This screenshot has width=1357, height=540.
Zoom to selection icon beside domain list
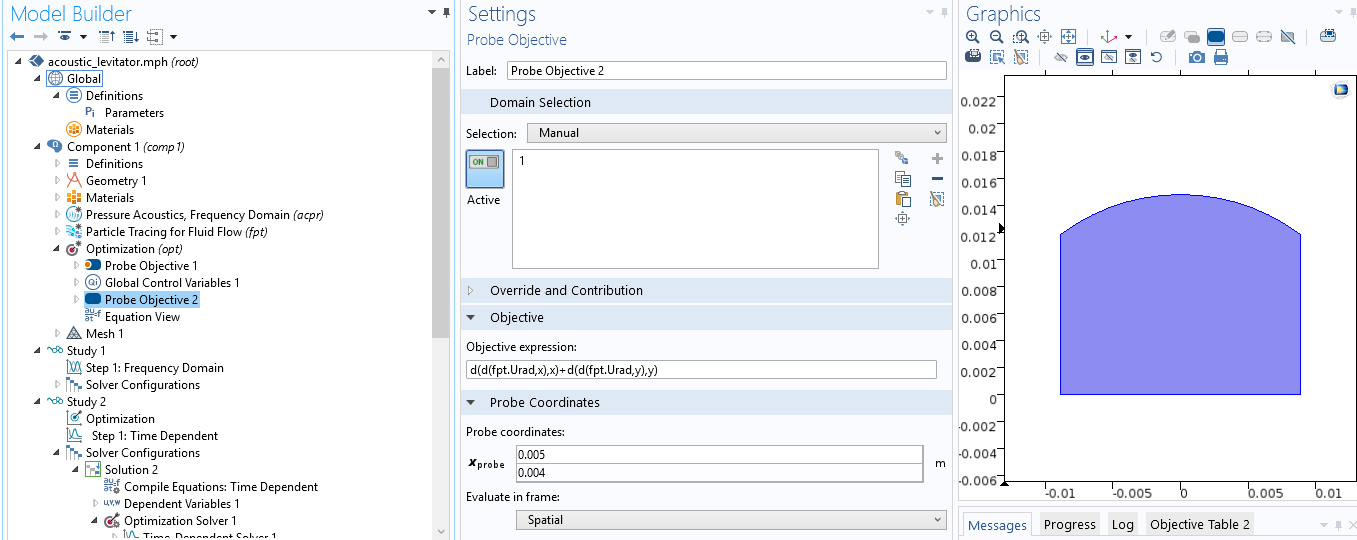902,219
